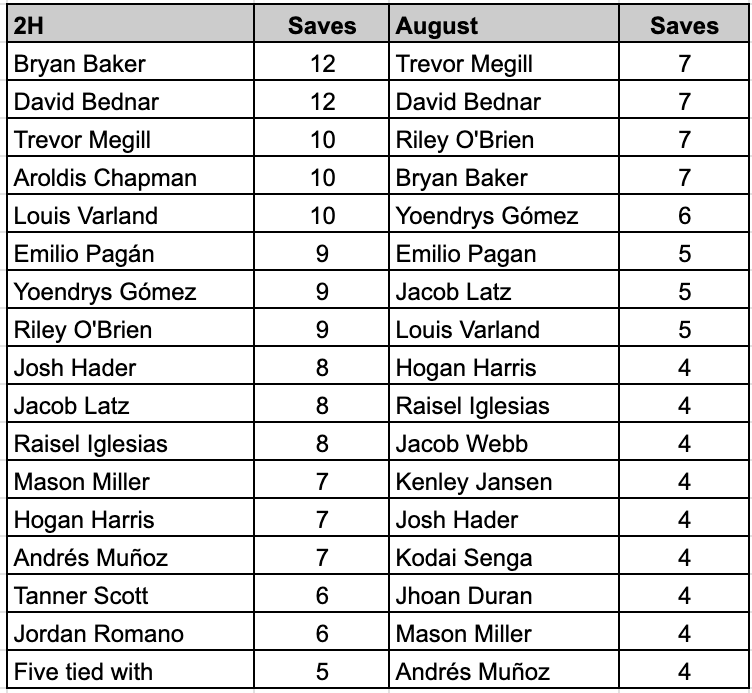The image size is (752, 693).
Task: Select the Jacob Webb cell
Action: (x=504, y=442)
